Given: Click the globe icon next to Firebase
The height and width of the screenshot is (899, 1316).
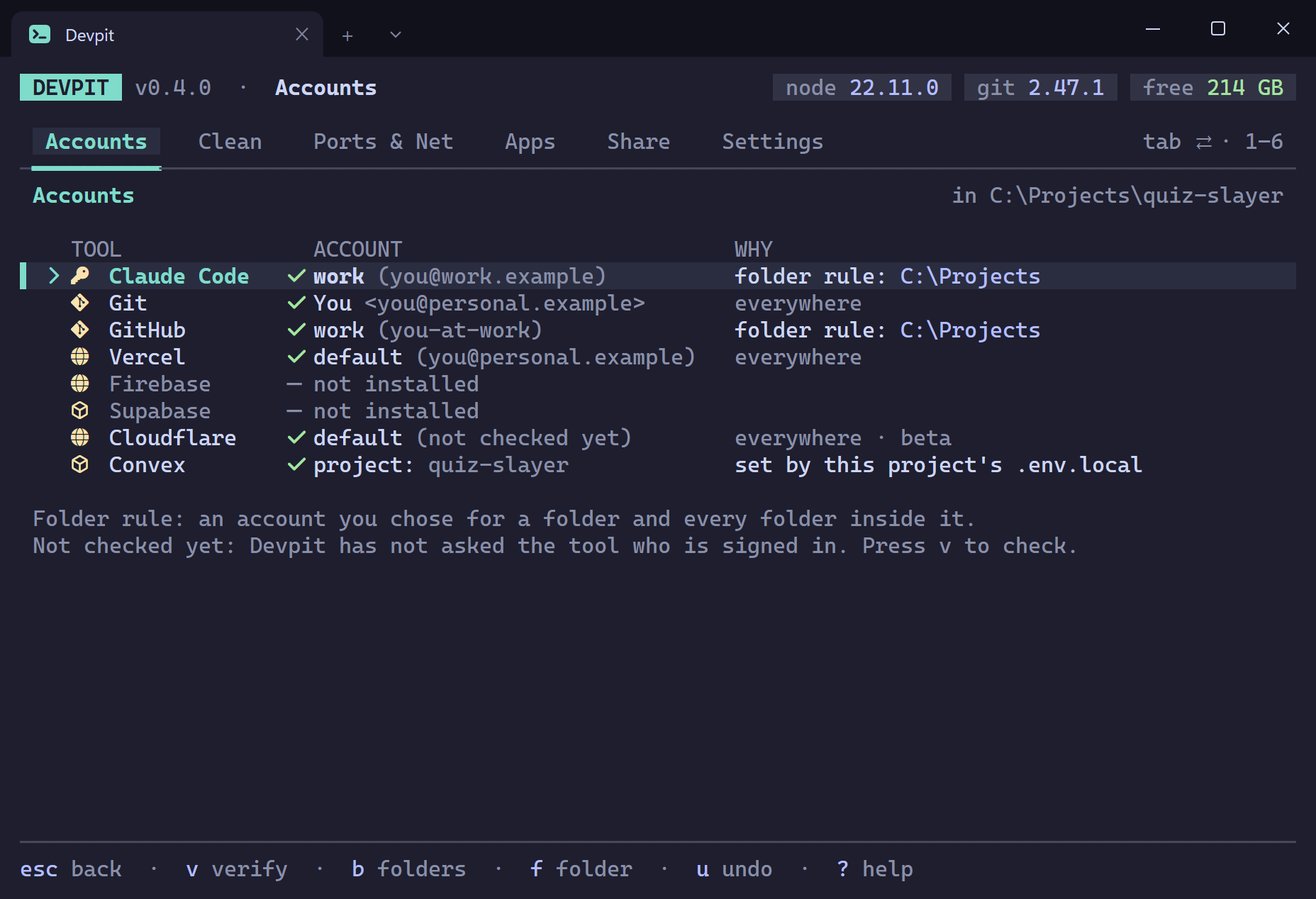Looking at the screenshot, I should [80, 384].
